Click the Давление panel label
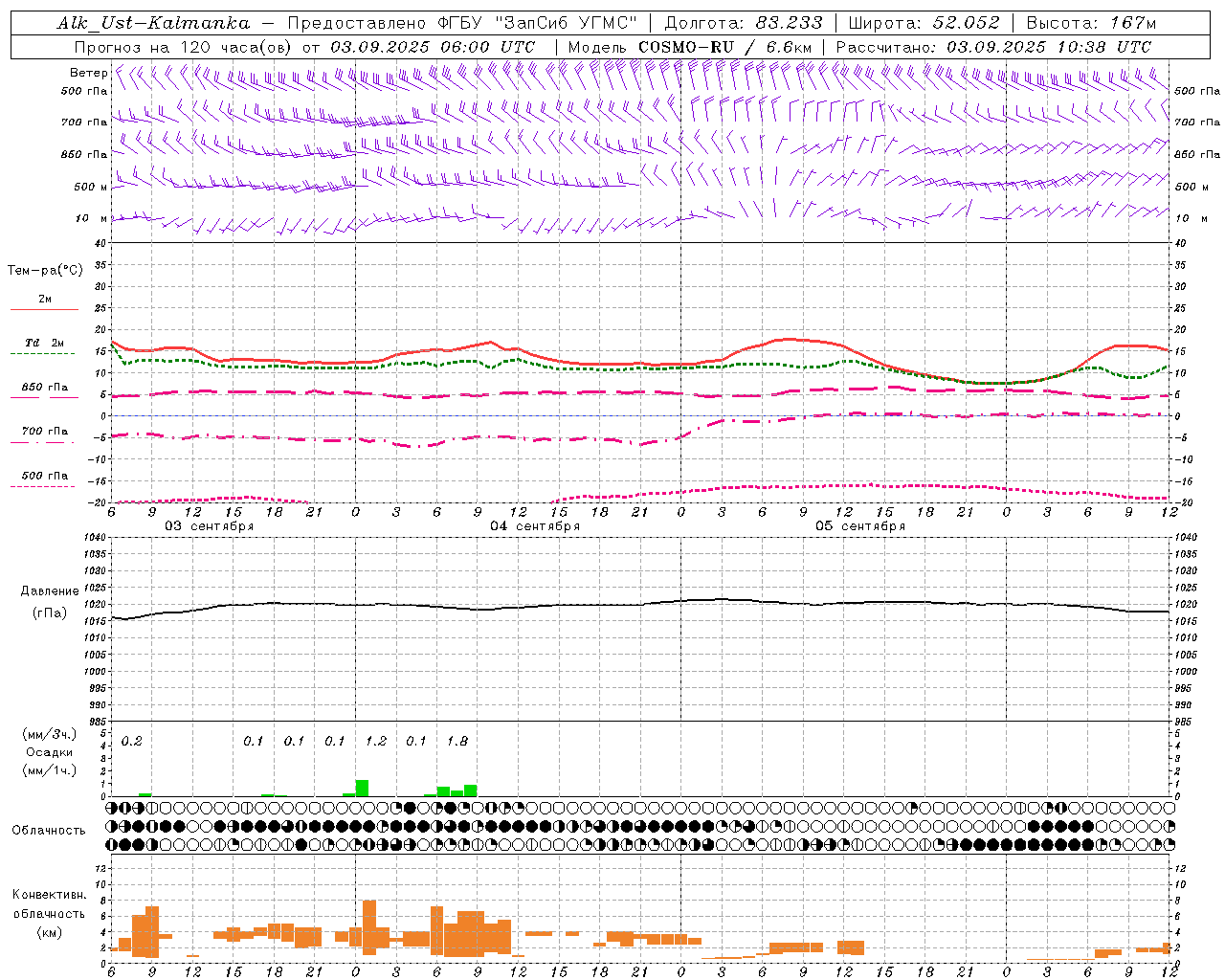The image size is (1225, 980). click(49, 591)
